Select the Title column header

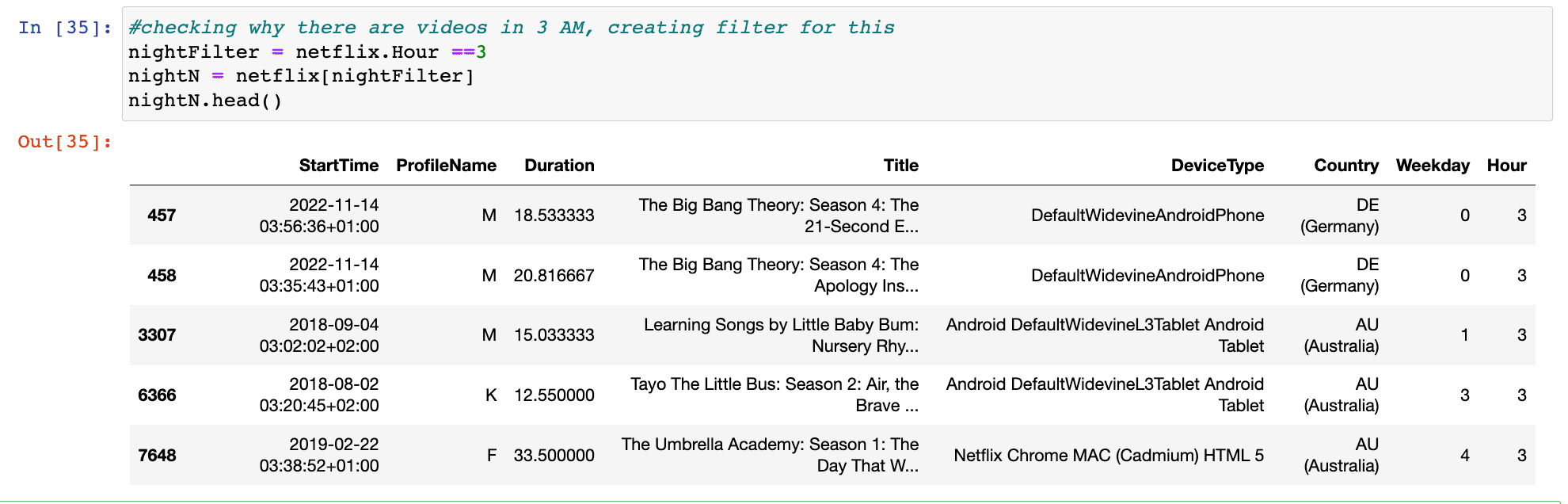pos(900,166)
